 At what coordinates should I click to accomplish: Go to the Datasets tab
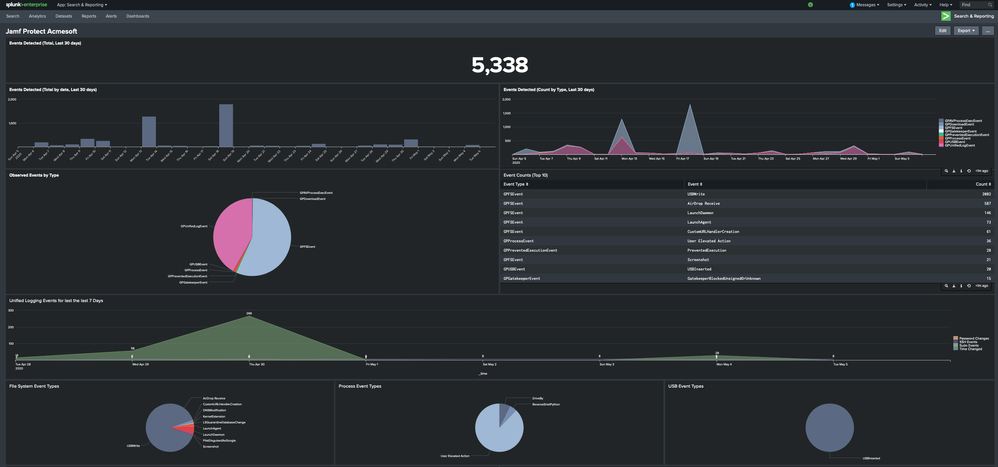64,16
